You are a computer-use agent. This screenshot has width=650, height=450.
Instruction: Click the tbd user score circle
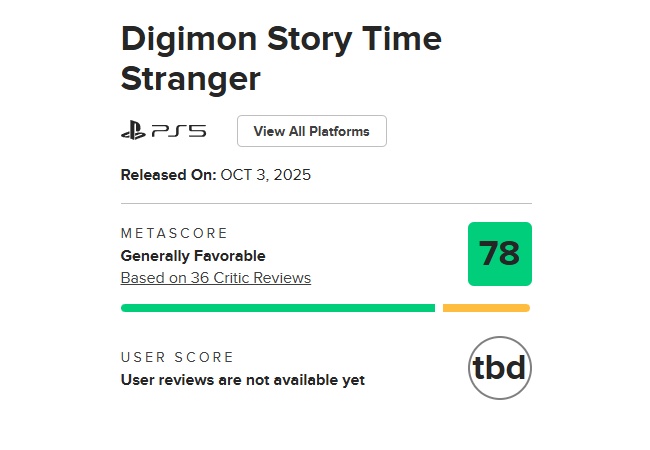[x=499, y=368]
